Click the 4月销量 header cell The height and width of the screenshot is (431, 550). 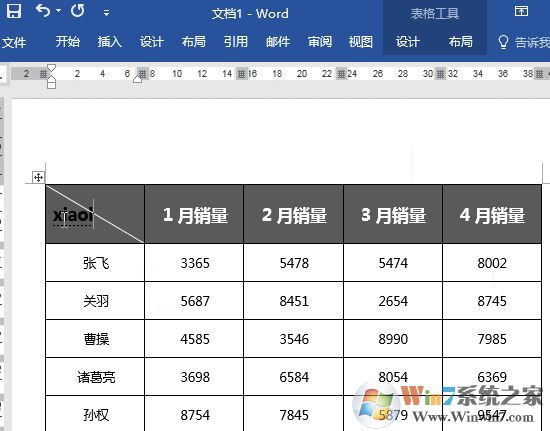point(492,214)
